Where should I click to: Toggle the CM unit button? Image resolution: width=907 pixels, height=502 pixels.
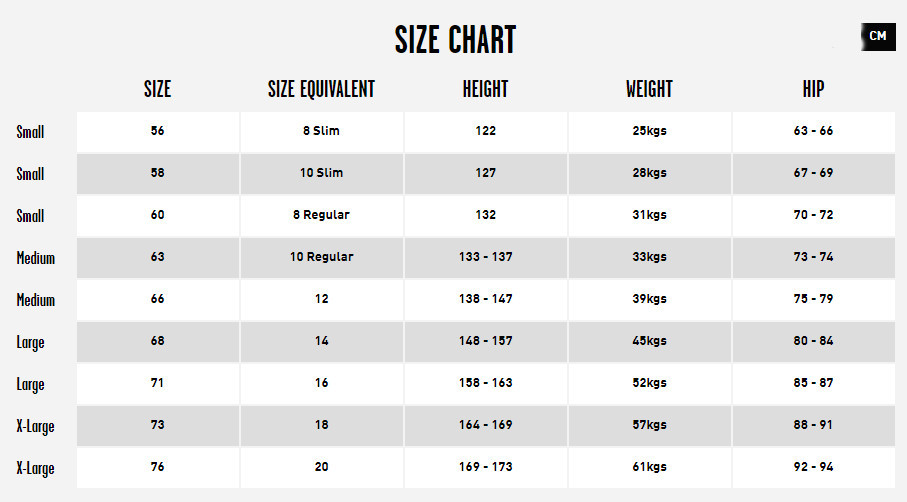point(878,36)
